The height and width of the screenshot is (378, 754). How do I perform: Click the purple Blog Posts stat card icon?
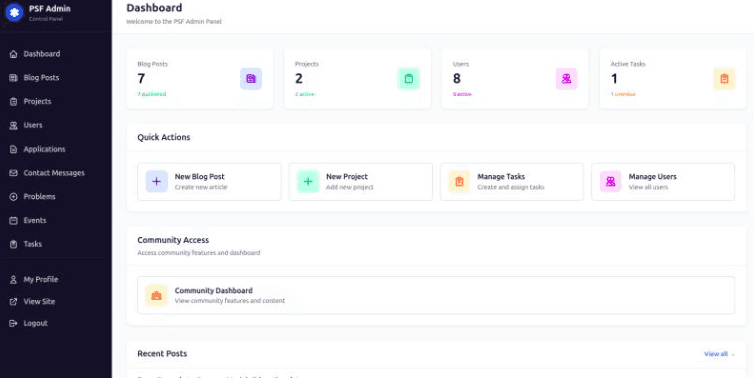coord(251,79)
